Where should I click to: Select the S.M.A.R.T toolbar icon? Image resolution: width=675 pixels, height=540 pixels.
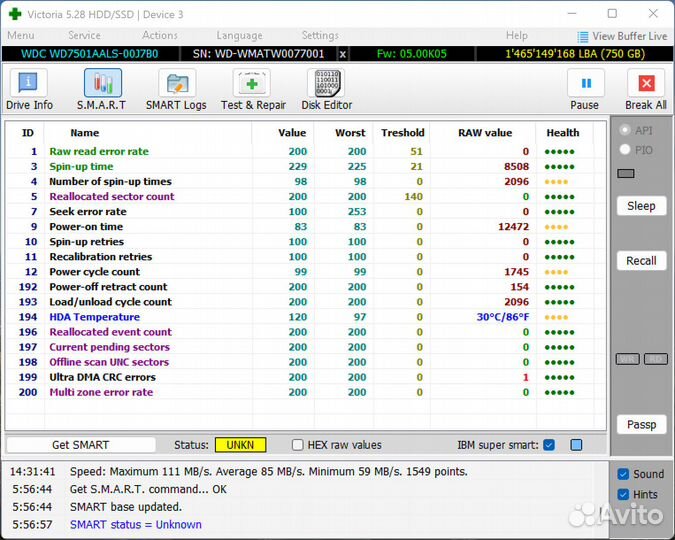pos(102,89)
